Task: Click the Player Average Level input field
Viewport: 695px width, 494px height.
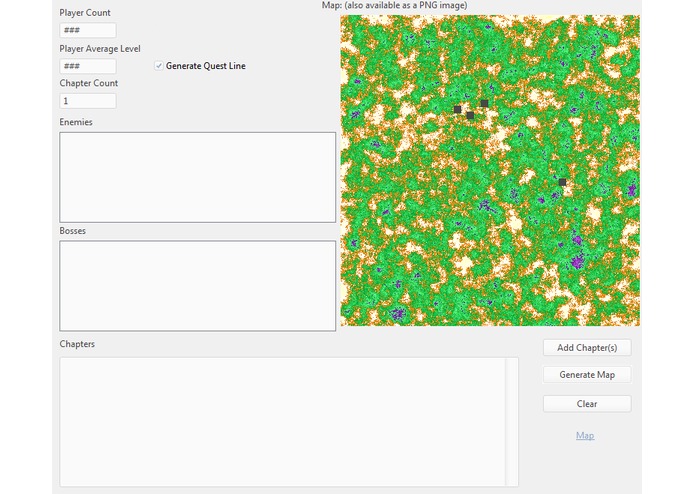Action: coord(88,66)
